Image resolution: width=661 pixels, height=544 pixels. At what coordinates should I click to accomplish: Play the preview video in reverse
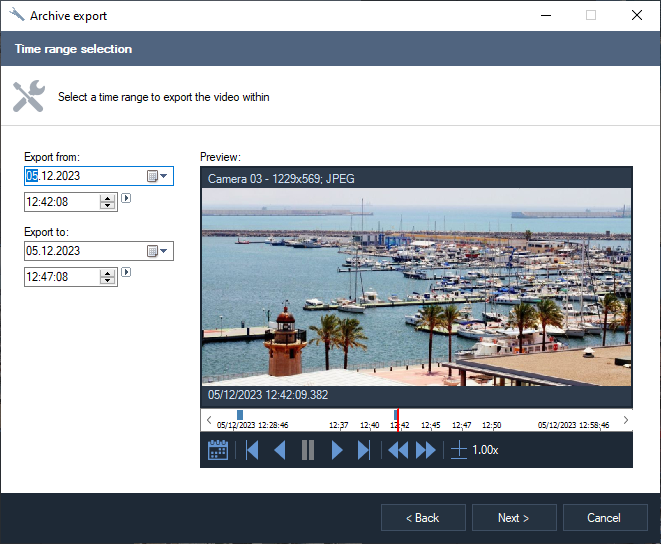[280, 450]
